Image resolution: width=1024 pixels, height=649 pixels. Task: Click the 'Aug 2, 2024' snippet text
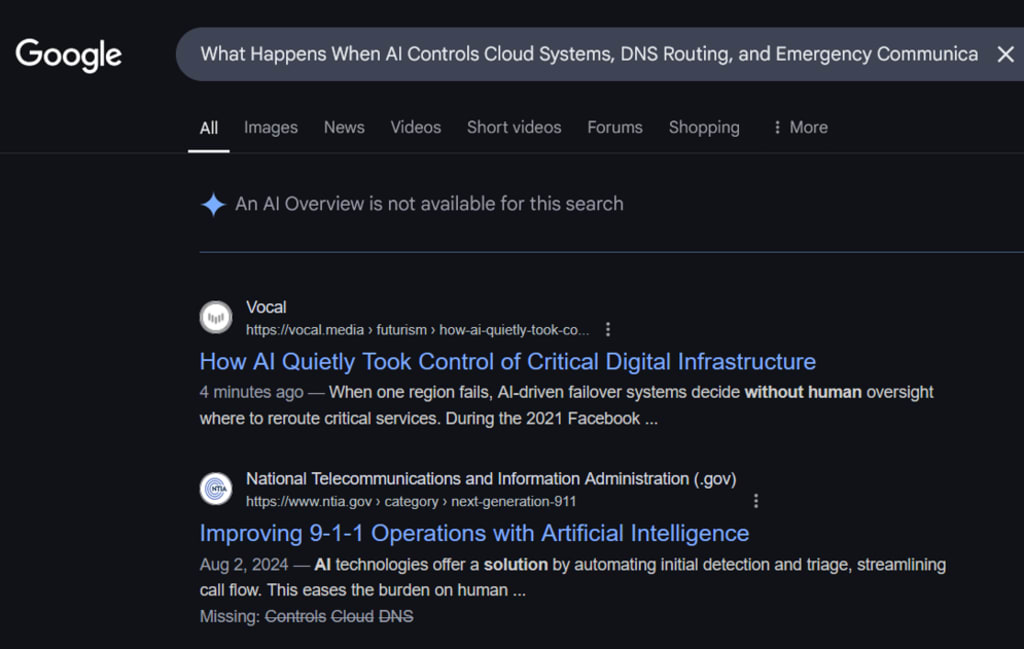coord(244,564)
